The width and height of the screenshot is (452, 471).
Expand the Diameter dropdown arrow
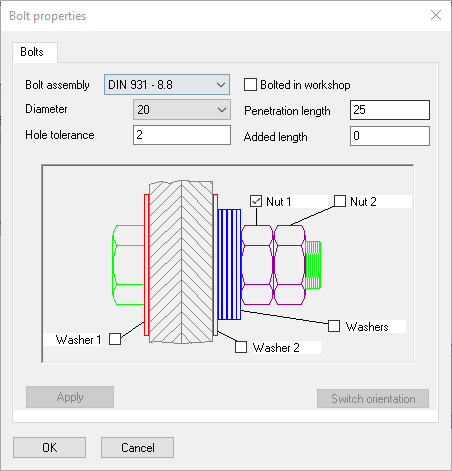[222, 110]
